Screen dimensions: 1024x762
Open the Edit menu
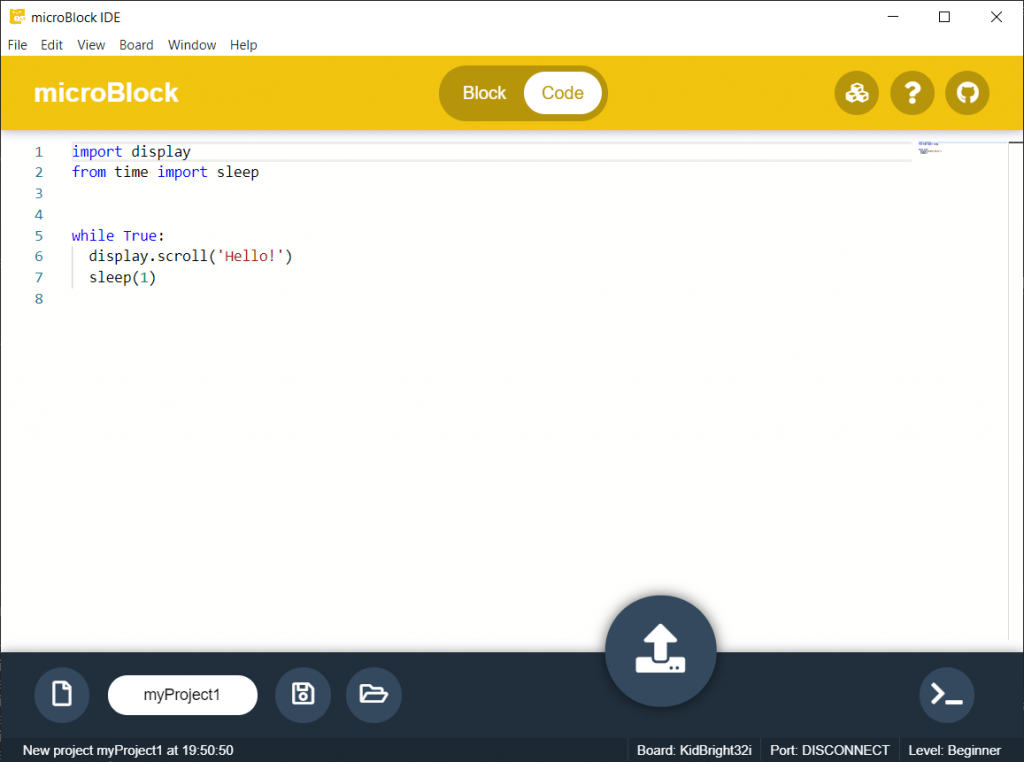[52, 45]
